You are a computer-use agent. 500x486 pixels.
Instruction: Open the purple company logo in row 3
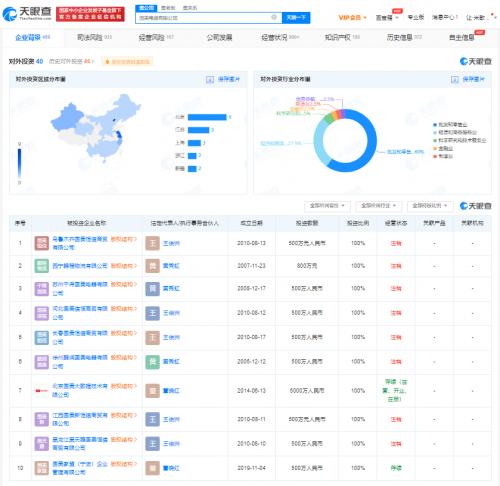click(x=42, y=288)
